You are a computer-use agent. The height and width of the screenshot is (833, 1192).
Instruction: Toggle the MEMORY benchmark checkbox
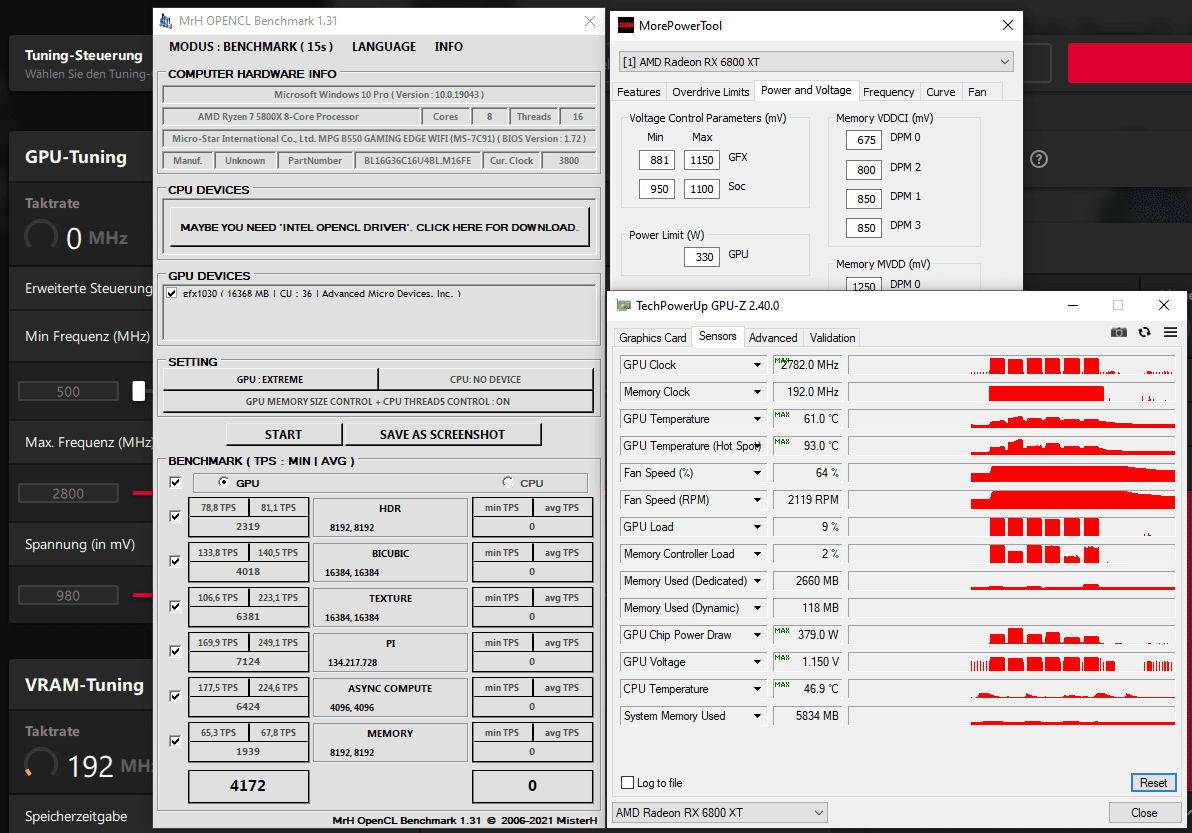click(176, 741)
